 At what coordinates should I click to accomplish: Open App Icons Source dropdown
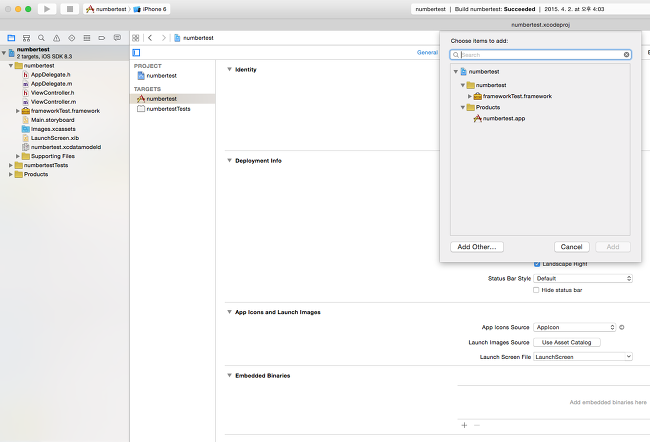(575, 327)
